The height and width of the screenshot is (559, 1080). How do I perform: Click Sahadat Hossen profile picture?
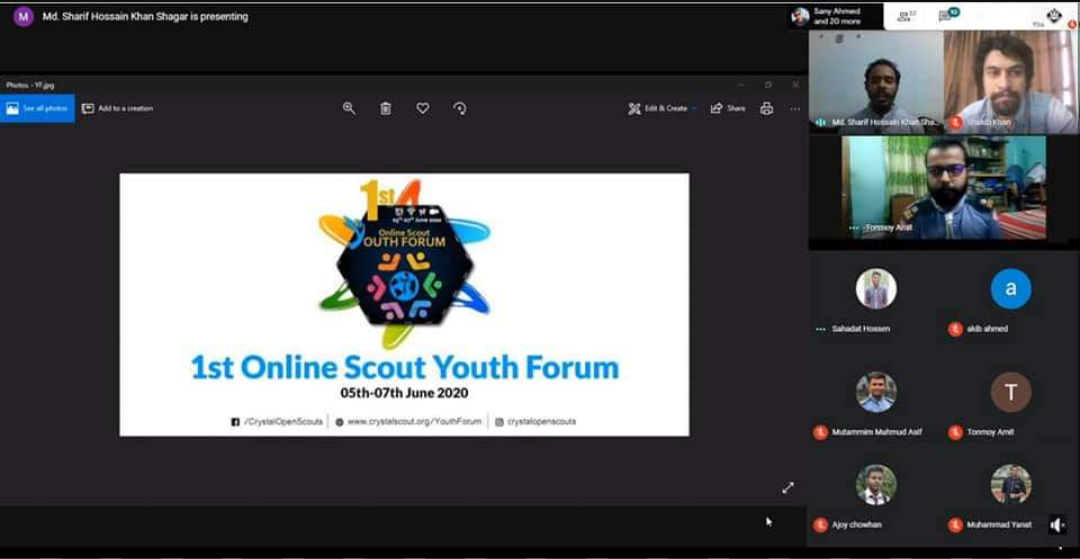click(x=876, y=288)
